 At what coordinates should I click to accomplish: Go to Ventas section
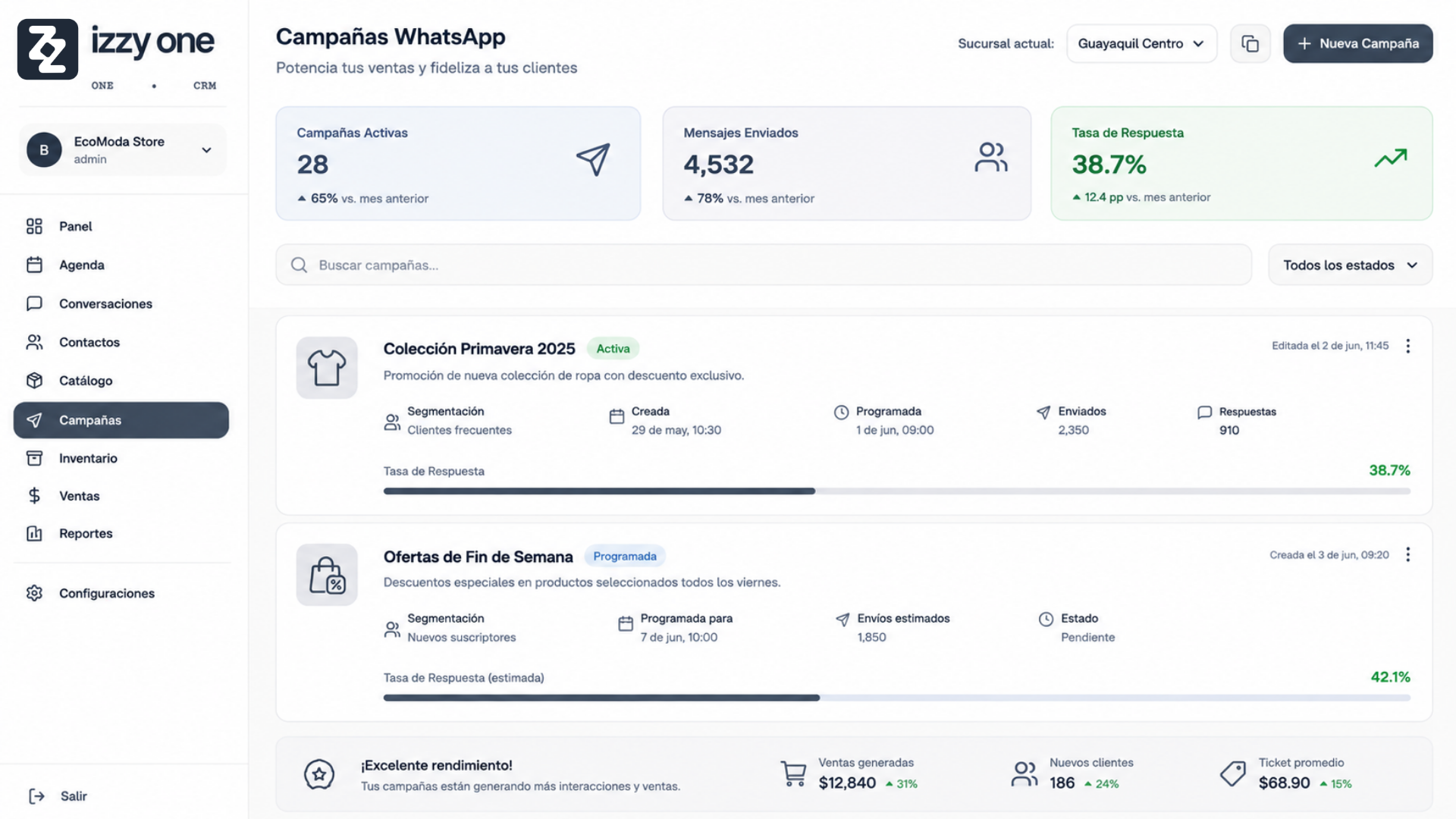121,496
